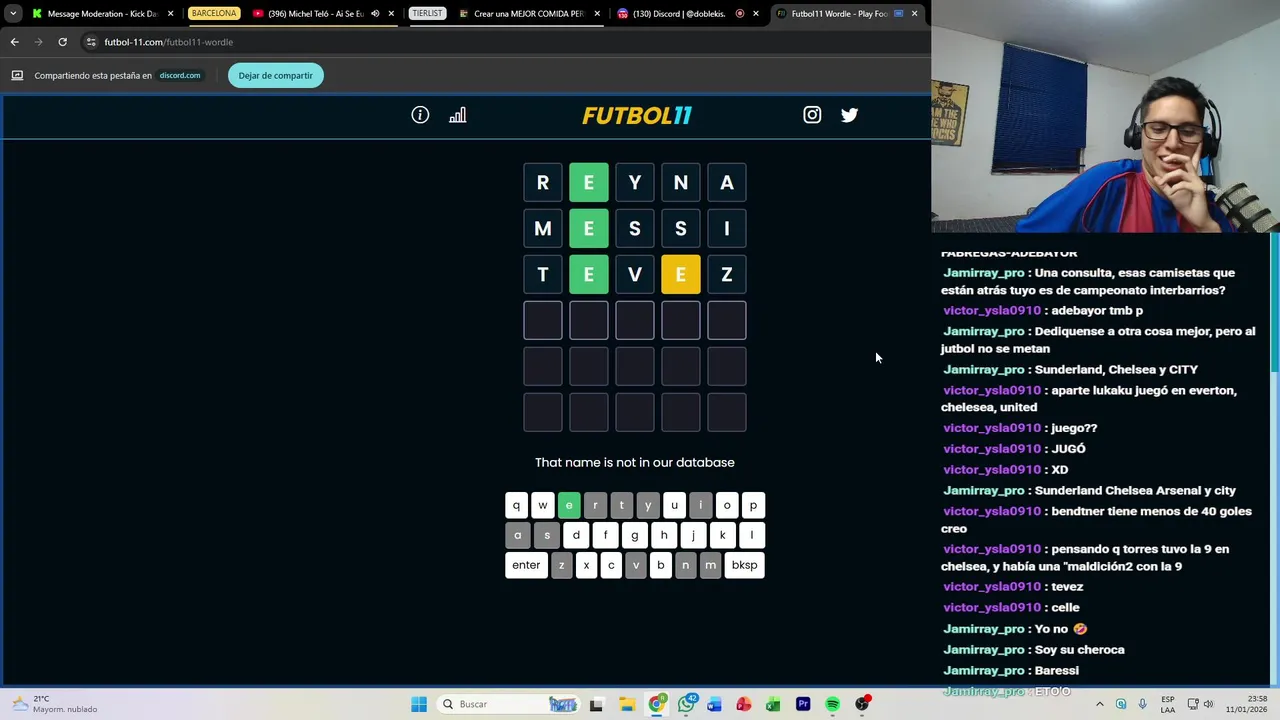1280x720 pixels.
Task: Tap the green e key
Action: [569, 505]
